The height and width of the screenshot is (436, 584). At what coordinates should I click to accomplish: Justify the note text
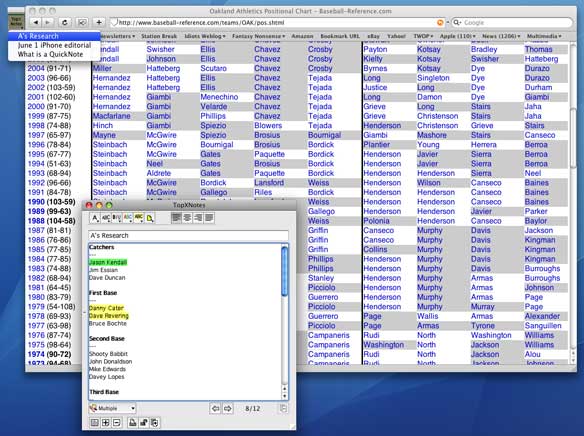pyautogui.click(x=209, y=218)
